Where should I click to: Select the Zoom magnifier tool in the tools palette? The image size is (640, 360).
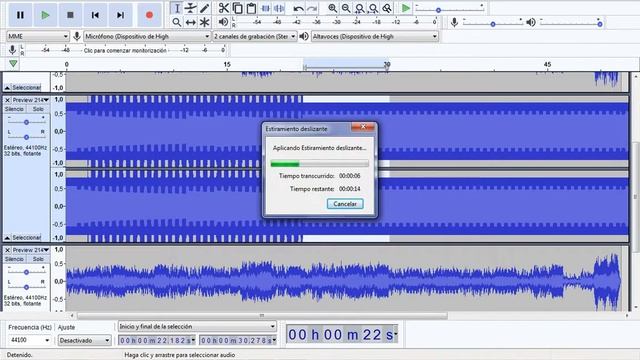pos(177,22)
